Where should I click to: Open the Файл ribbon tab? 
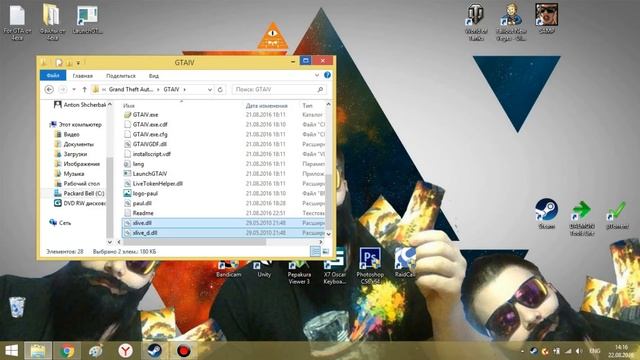point(53,76)
